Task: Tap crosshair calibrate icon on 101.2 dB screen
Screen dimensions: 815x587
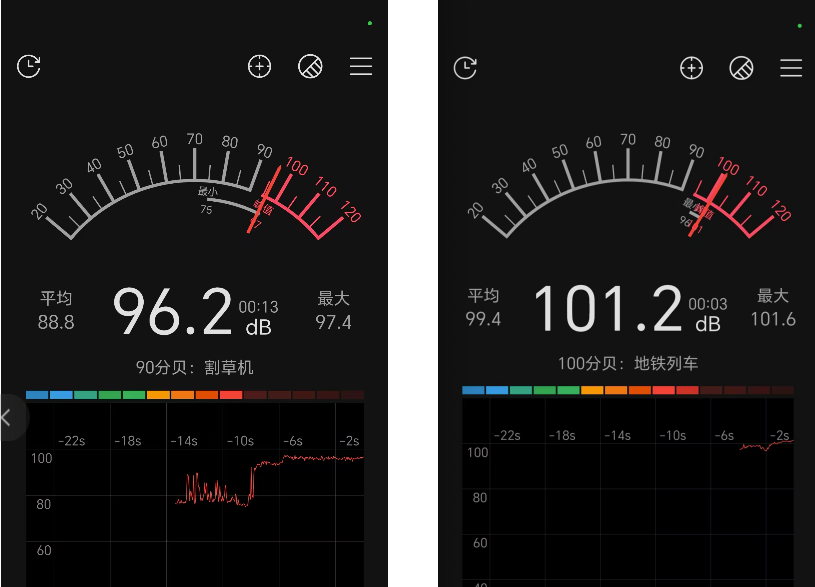Action: pyautogui.click(x=691, y=68)
